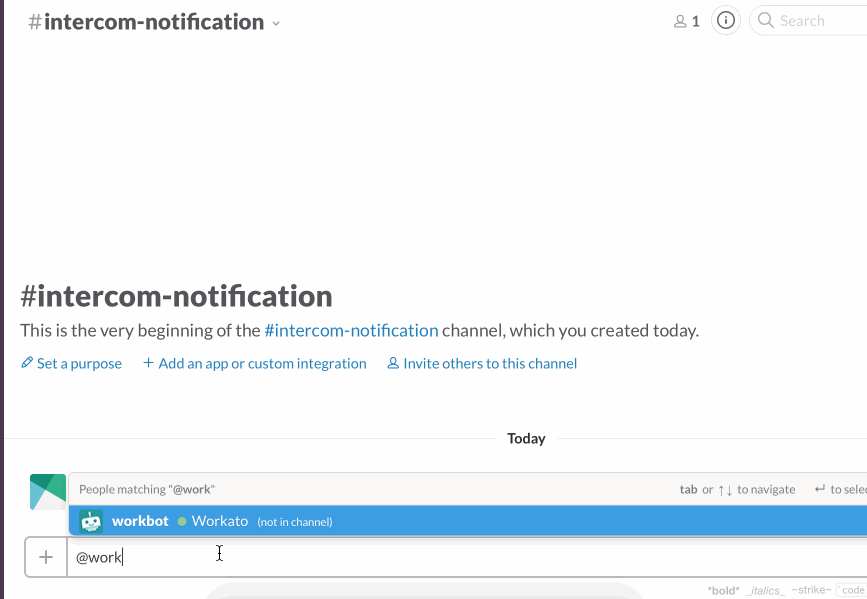Viewport: 867px width, 599px height.
Task: Click the #intercom-notification title in the header
Action: [147, 22]
